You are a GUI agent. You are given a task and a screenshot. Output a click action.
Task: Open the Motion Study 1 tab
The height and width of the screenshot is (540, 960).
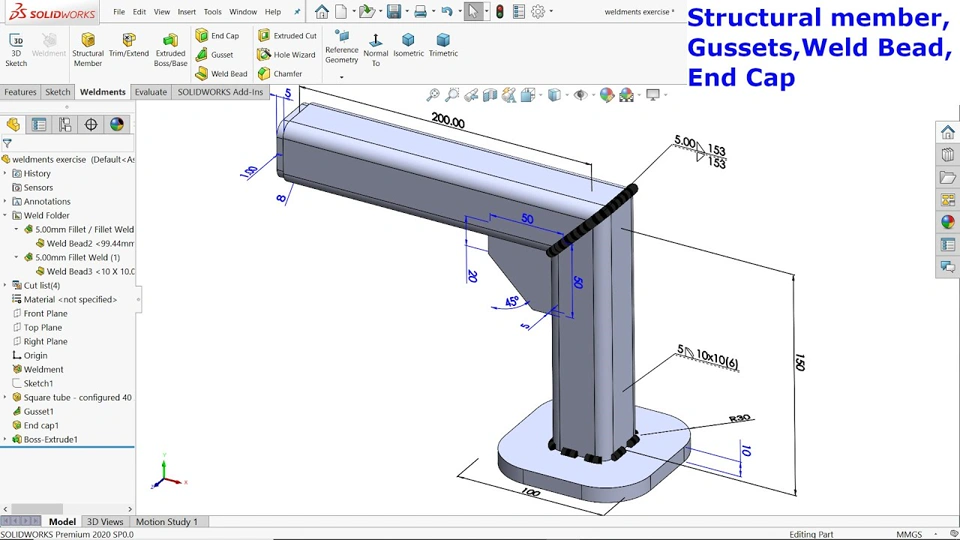click(167, 522)
